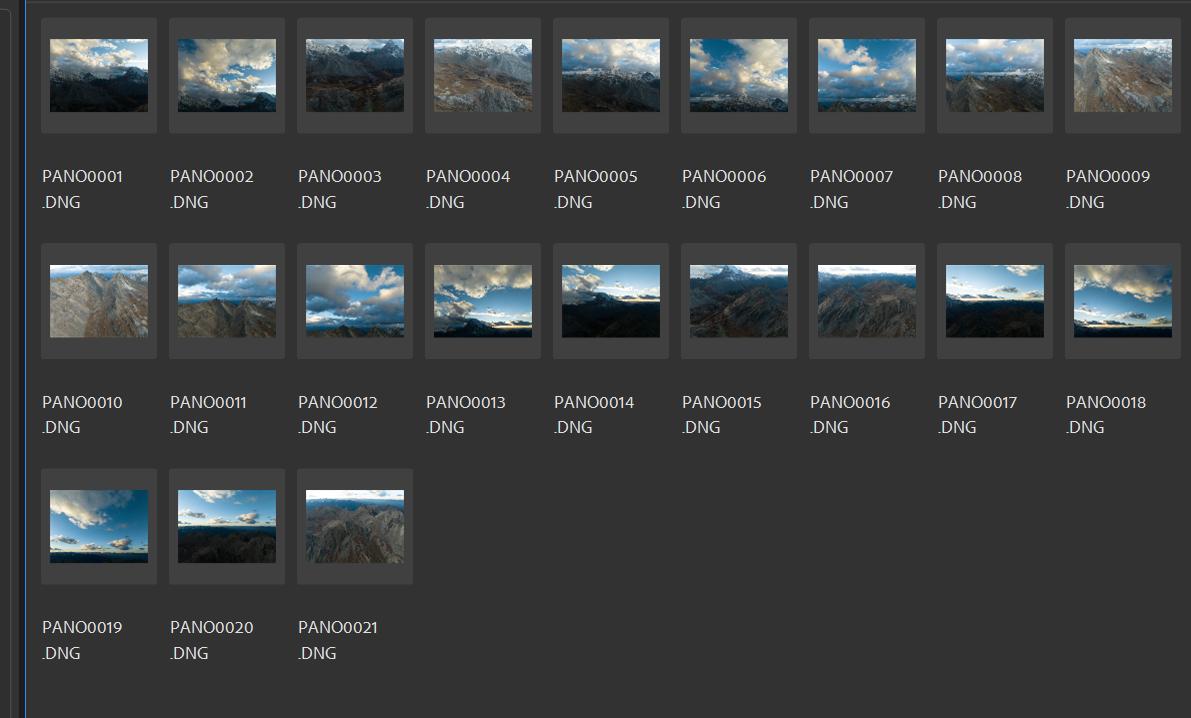Click the PANO0003.DNG file name
Viewport: 1191px width, 718px height.
click(340, 189)
